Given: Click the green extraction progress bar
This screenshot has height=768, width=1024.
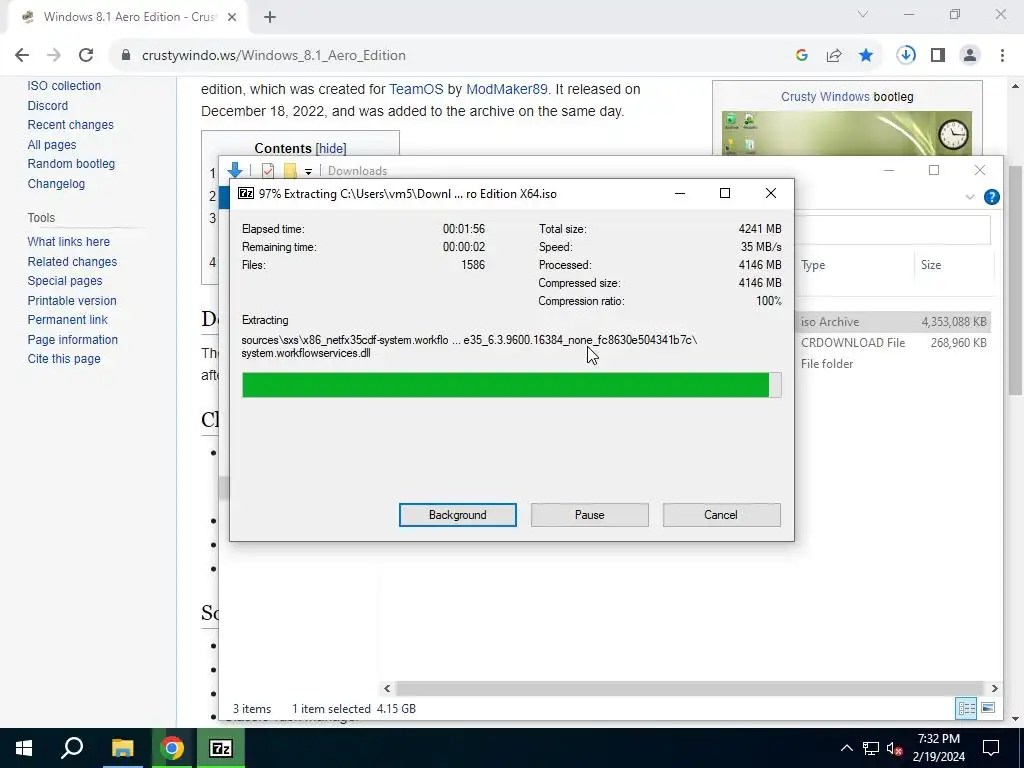Looking at the screenshot, I should pos(511,385).
